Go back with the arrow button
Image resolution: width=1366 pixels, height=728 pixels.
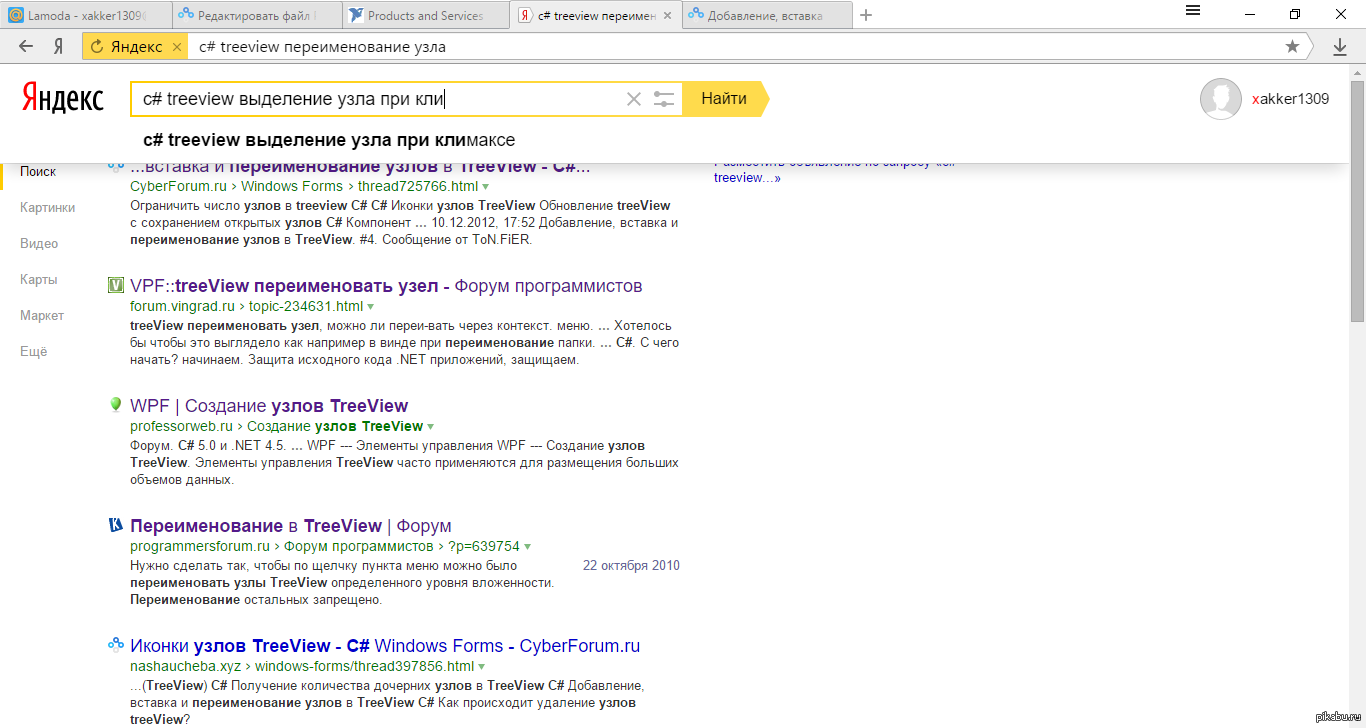click(26, 46)
